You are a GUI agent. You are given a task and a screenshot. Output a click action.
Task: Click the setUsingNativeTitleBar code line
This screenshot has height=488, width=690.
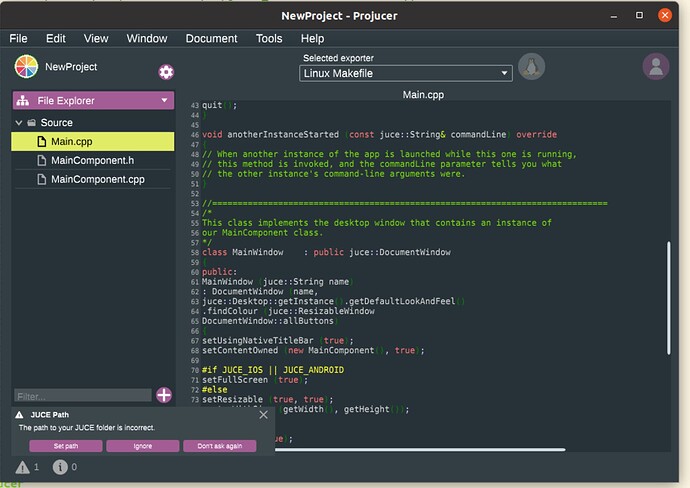click(278, 341)
